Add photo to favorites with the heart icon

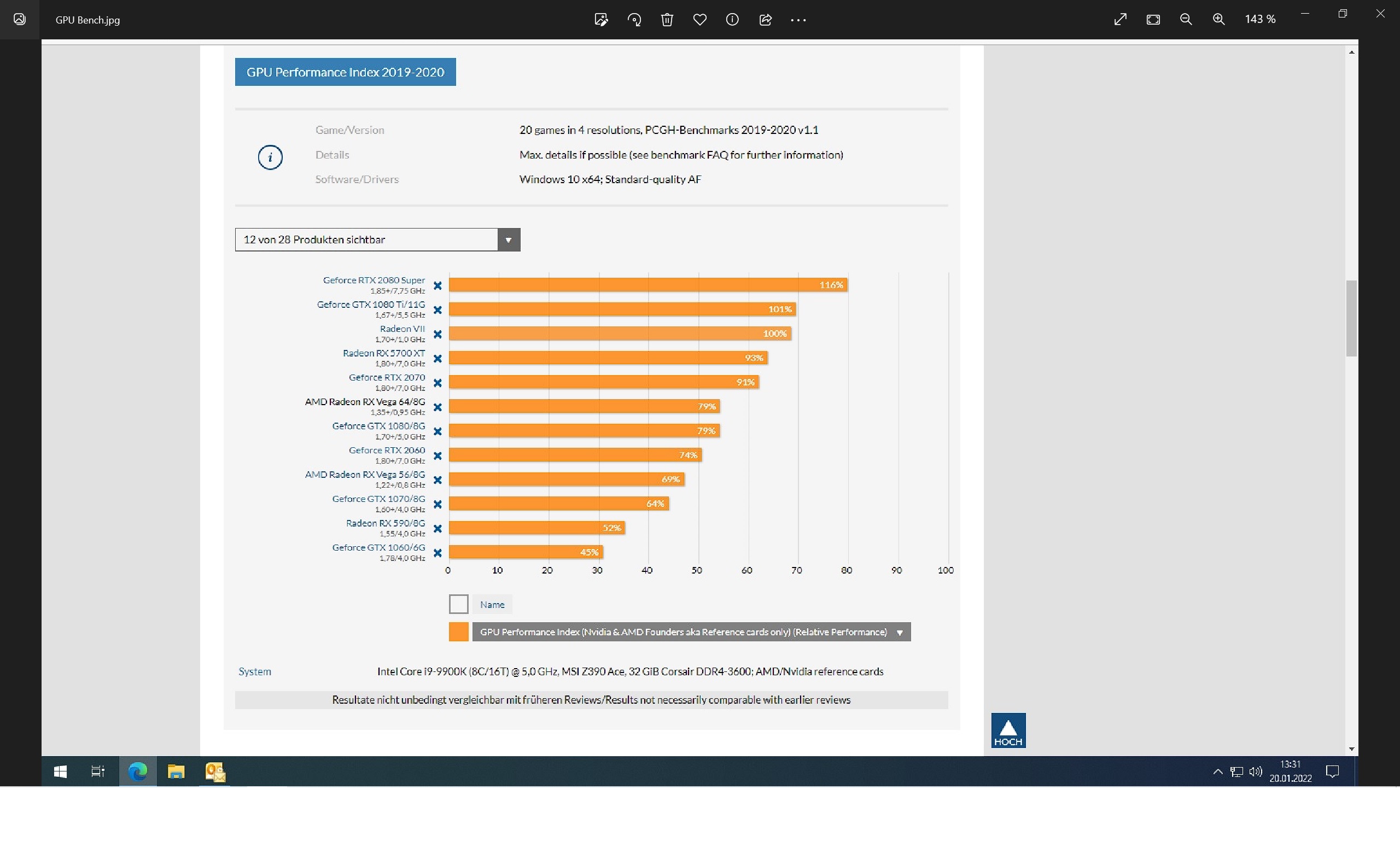[699, 20]
